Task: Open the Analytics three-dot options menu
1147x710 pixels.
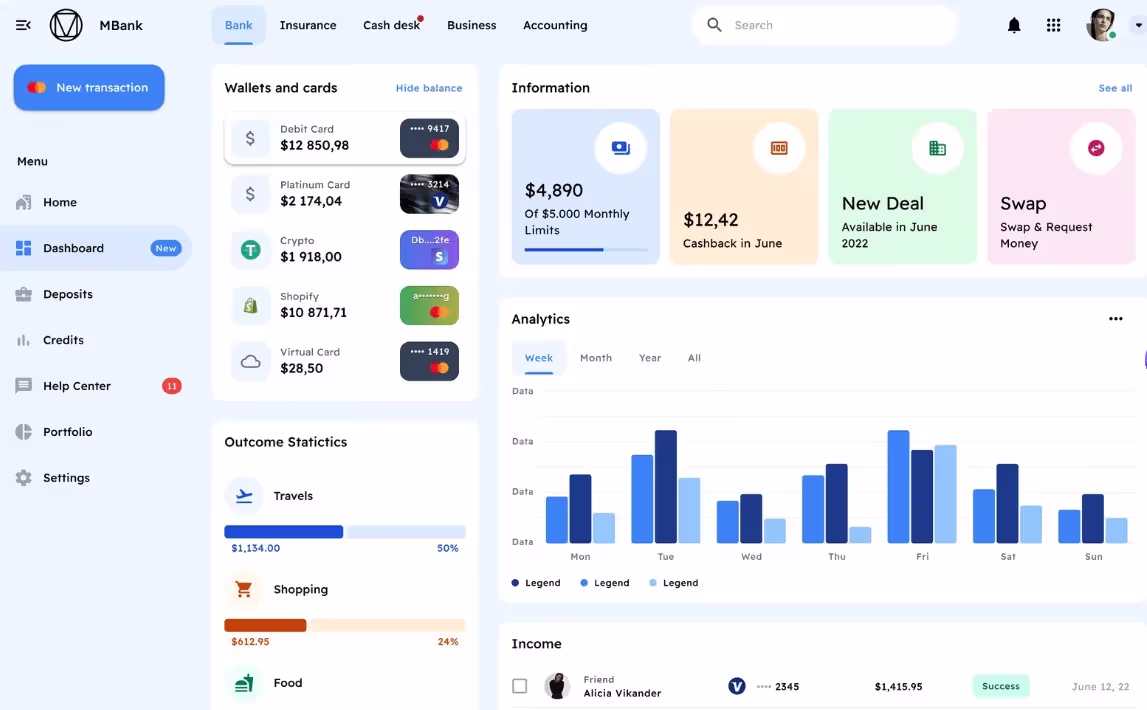Action: tap(1115, 319)
